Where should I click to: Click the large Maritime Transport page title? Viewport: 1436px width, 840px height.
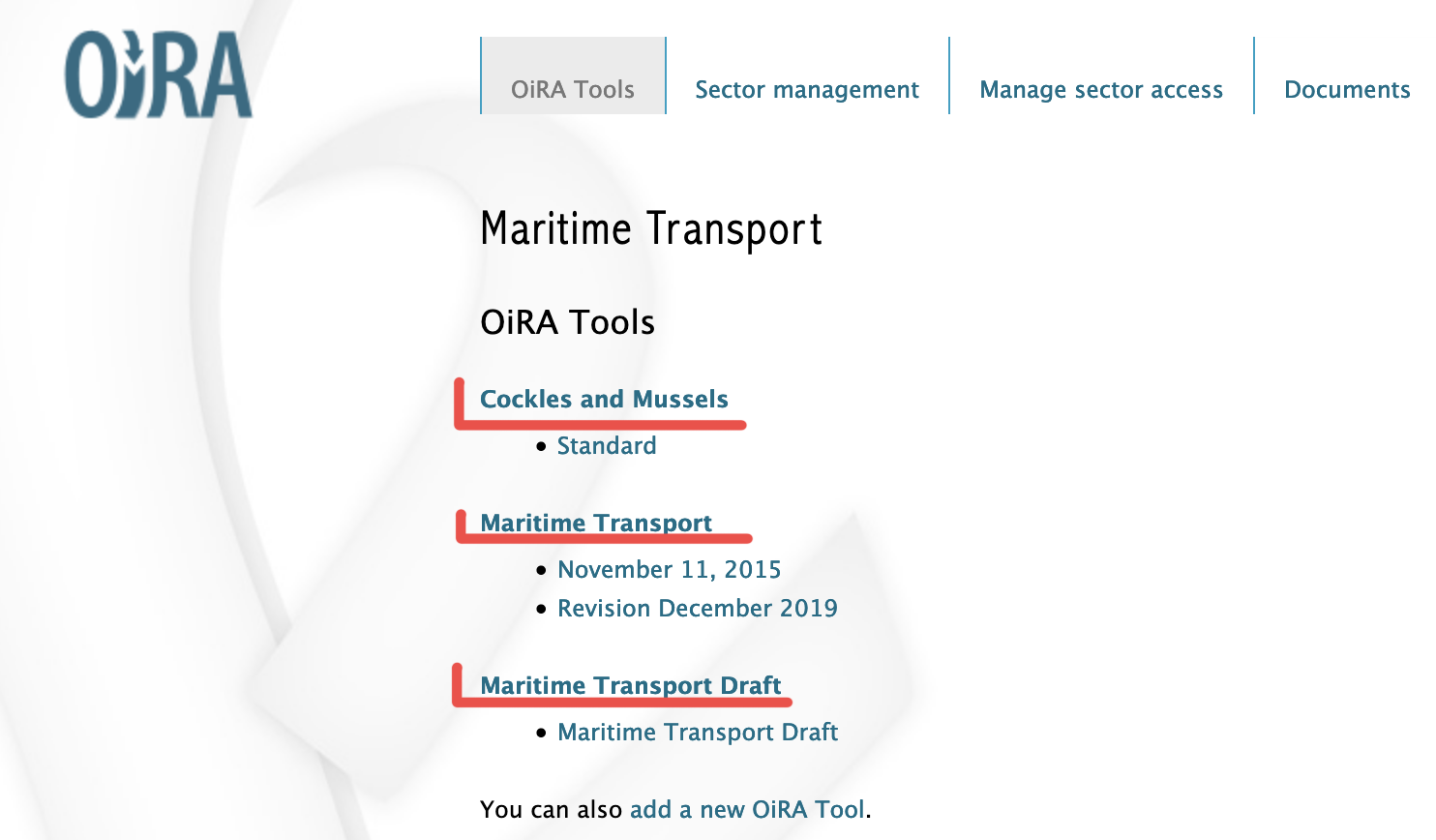click(651, 229)
